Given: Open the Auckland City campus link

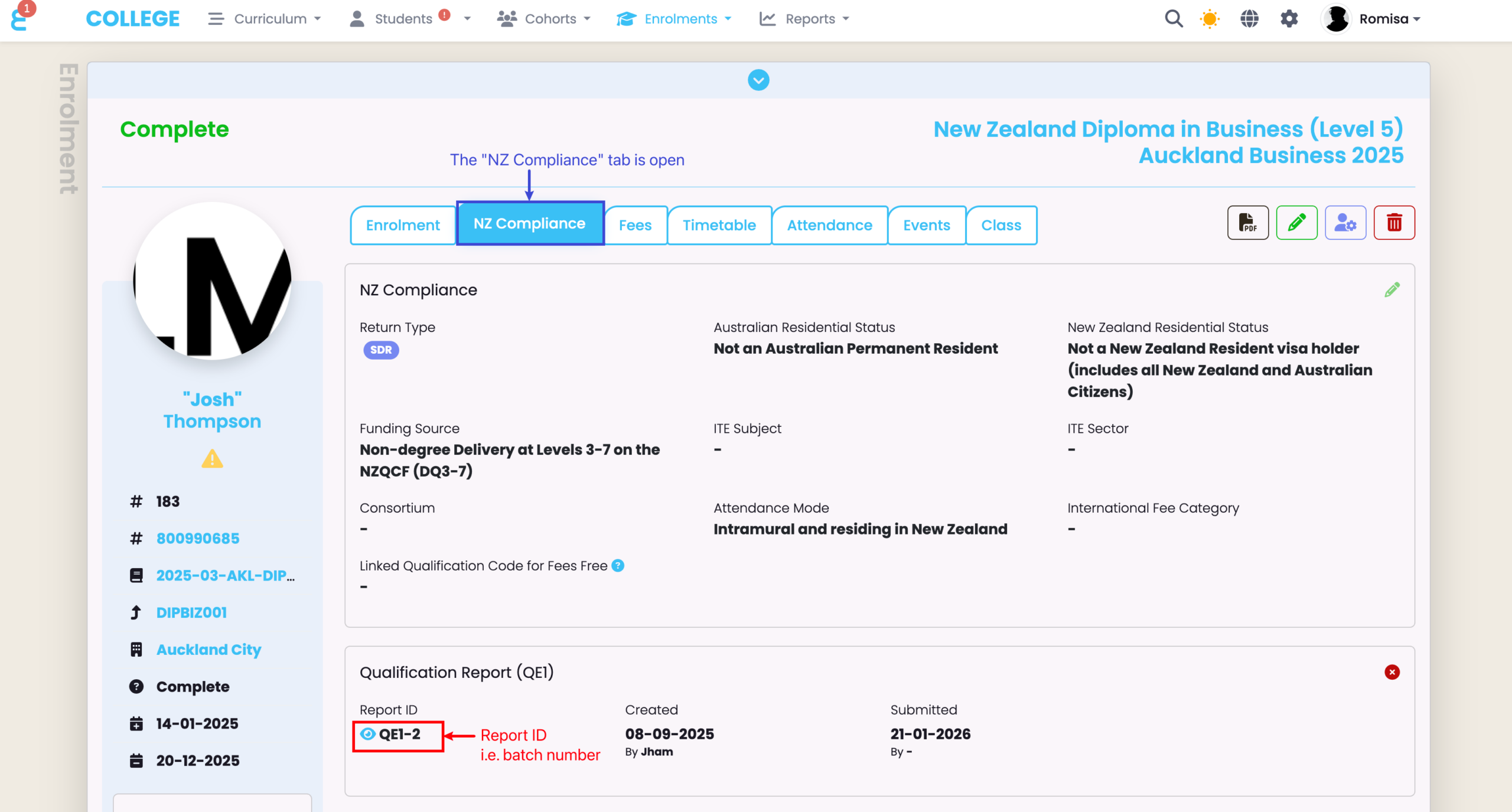Looking at the screenshot, I should tap(208, 650).
